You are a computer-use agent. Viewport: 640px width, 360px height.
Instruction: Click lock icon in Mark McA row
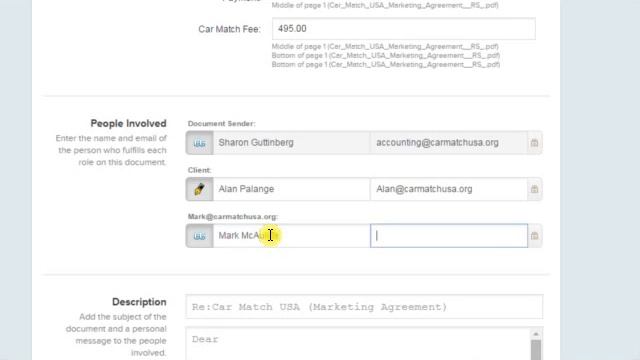pos(534,236)
